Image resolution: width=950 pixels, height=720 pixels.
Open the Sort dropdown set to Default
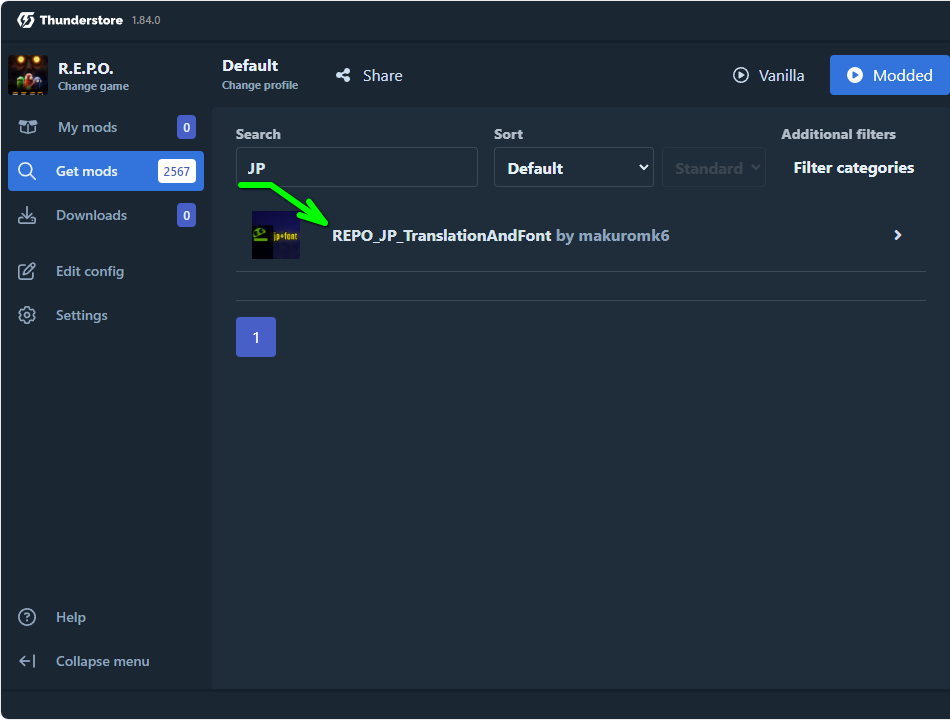573,167
